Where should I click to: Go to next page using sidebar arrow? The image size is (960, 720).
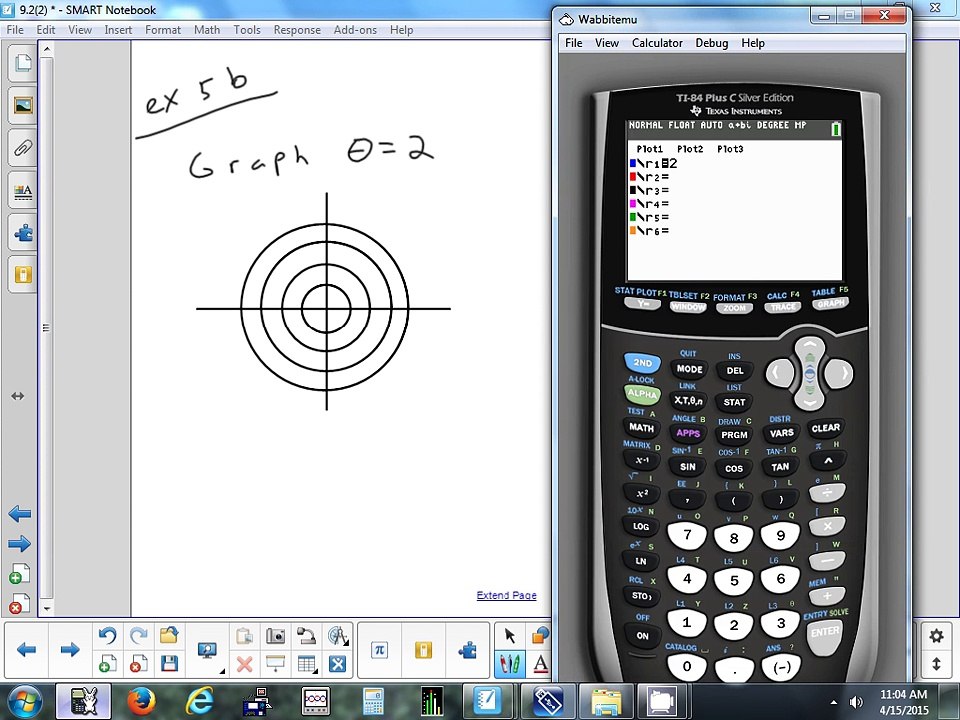pos(20,543)
